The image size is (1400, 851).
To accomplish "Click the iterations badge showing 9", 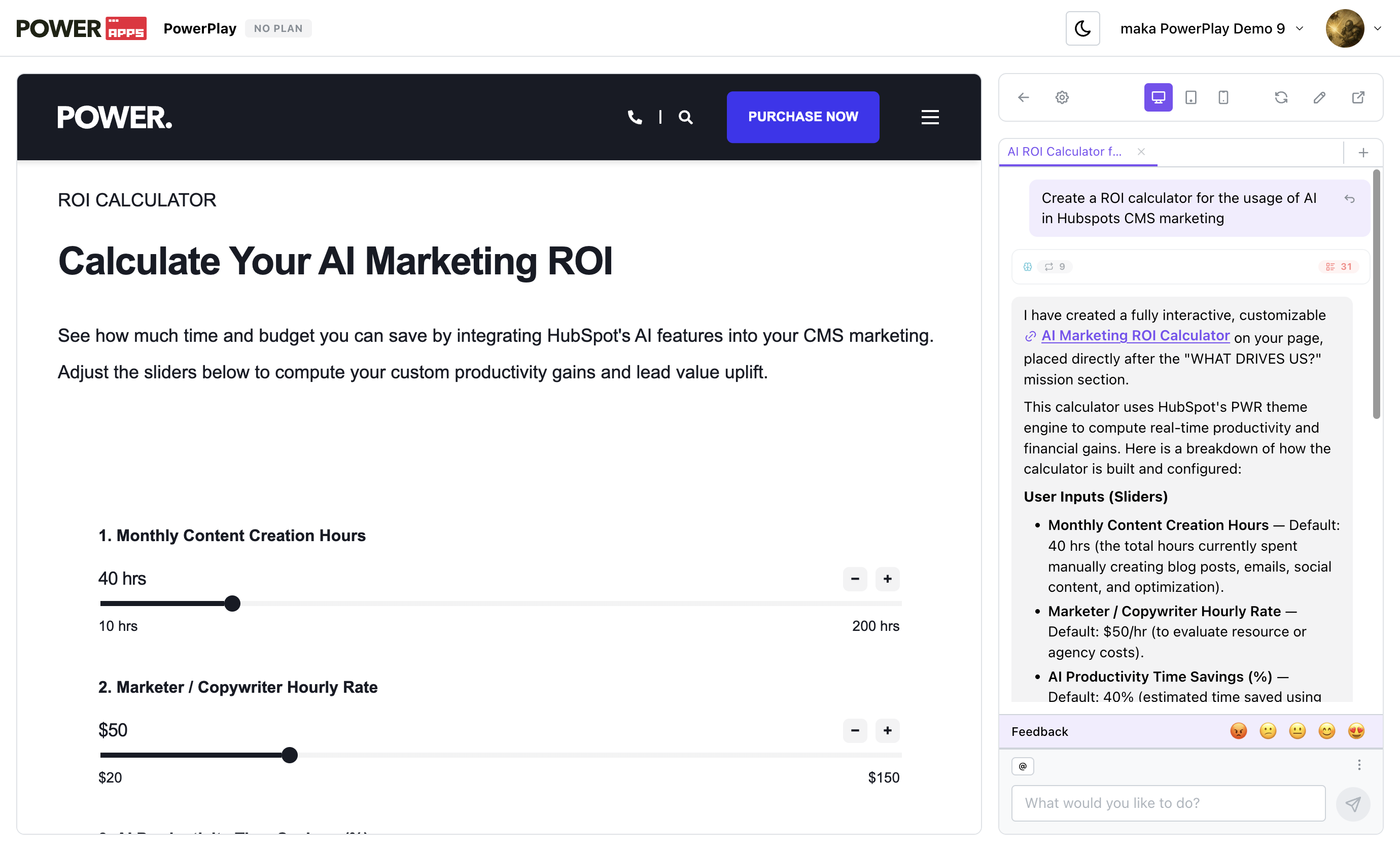I will [1055, 266].
